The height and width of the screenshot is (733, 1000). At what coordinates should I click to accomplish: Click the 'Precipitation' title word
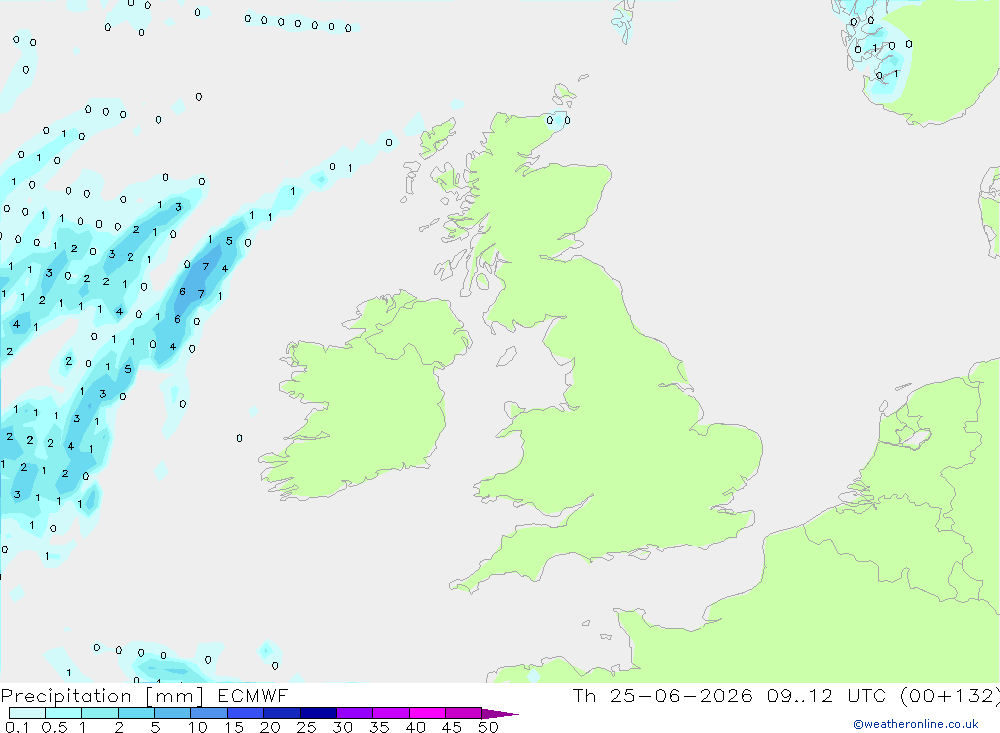coord(66,696)
